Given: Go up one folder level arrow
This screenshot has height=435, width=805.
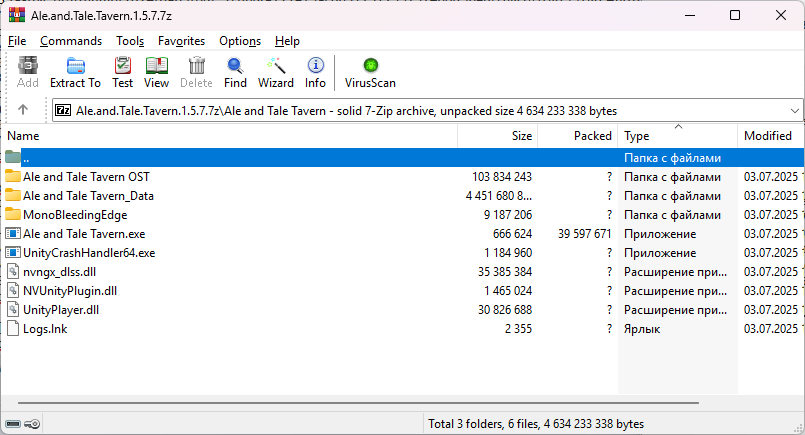Looking at the screenshot, I should coord(23,110).
